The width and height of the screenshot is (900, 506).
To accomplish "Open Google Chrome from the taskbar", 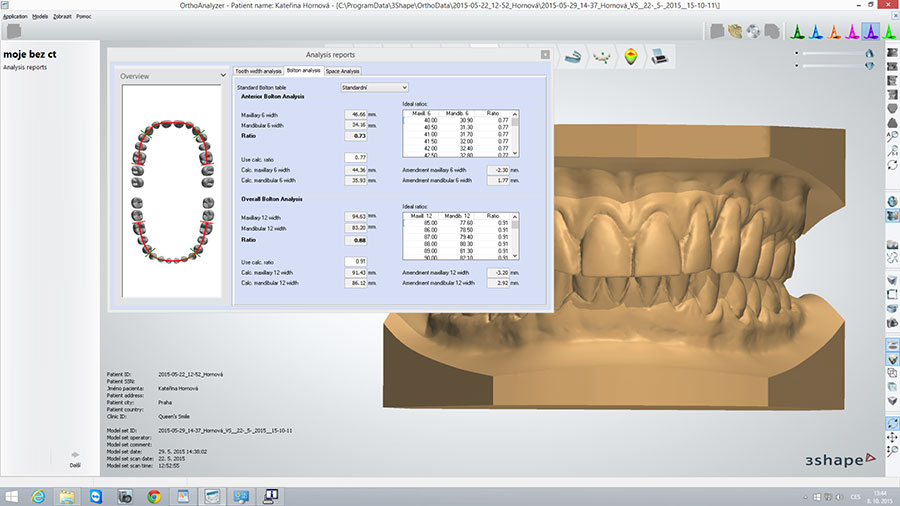I will coord(154,496).
